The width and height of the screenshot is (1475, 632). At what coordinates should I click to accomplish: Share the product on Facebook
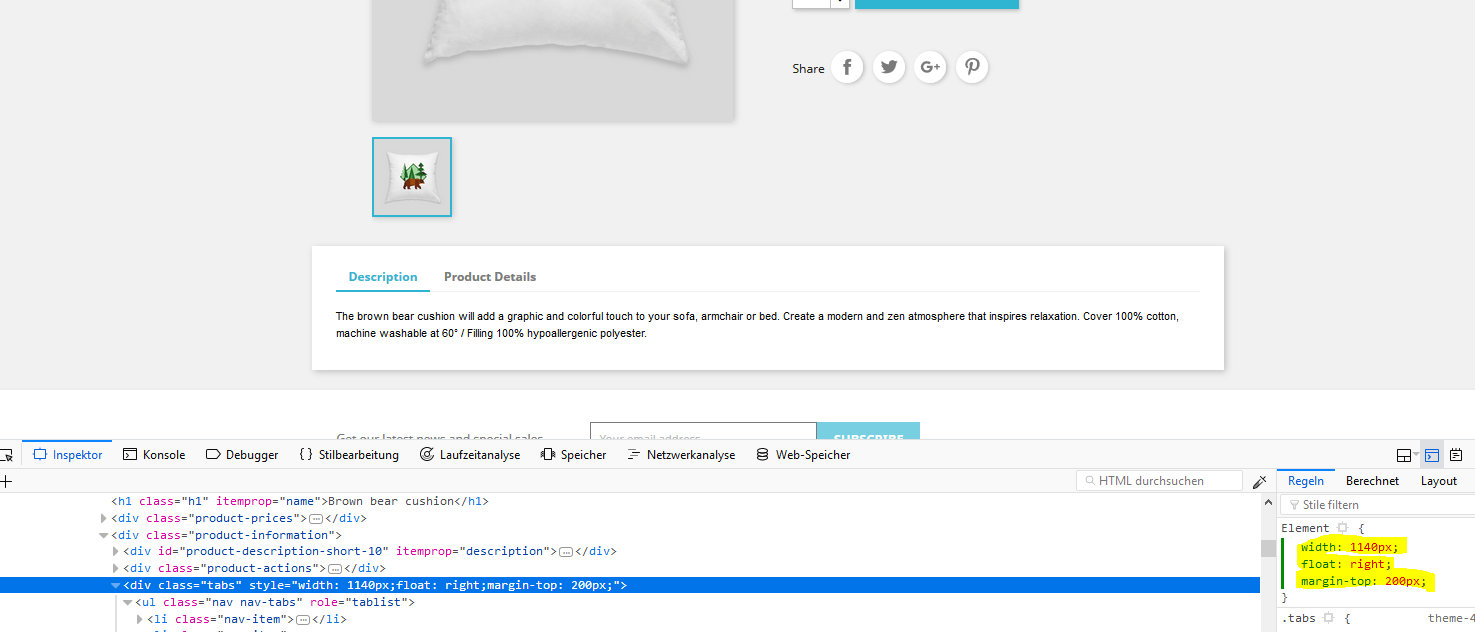(847, 67)
